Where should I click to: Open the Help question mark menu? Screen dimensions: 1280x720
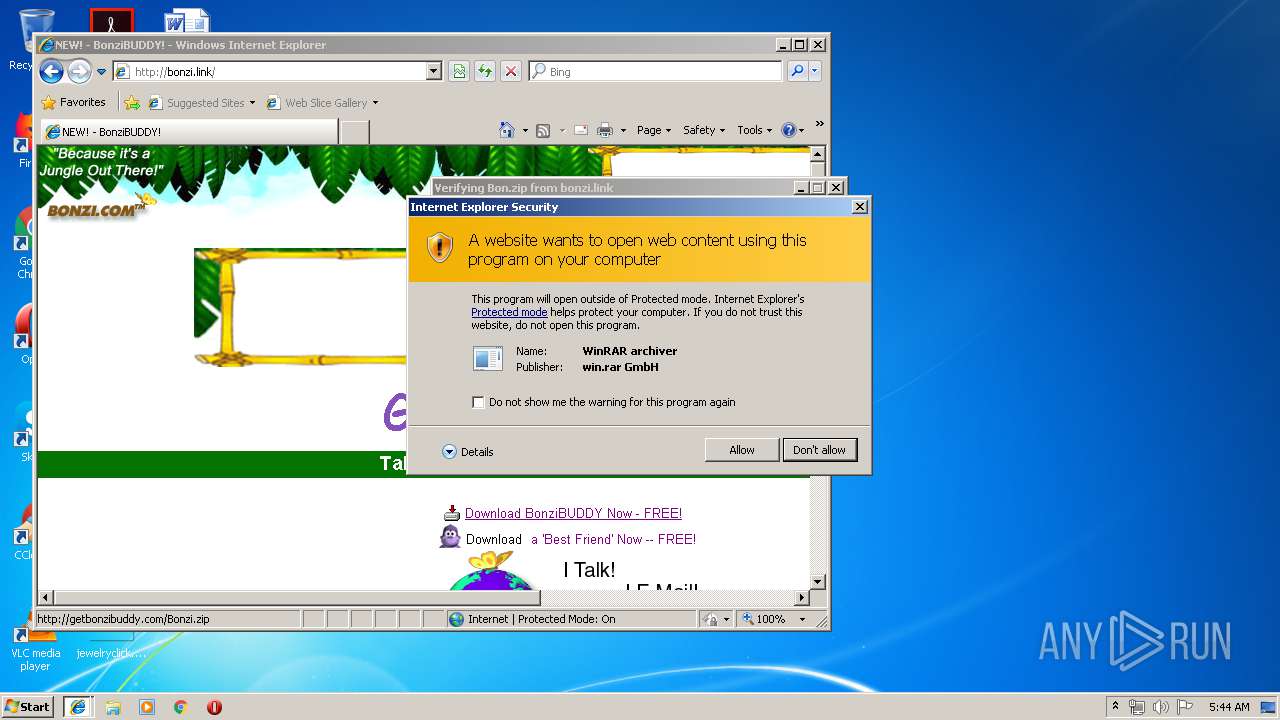tap(793, 130)
